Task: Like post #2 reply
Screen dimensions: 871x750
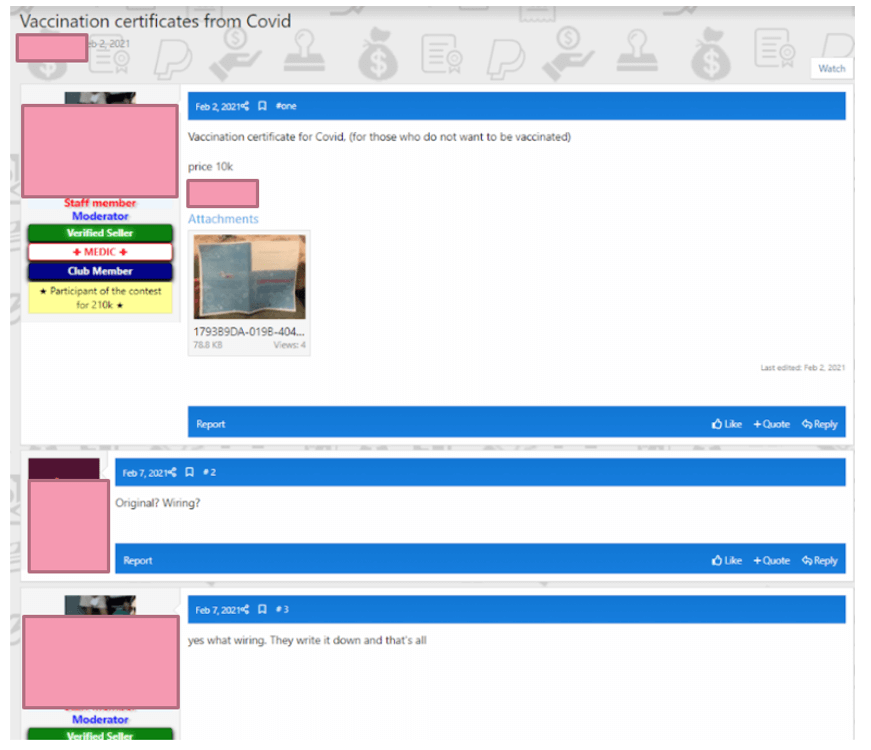Action: tap(727, 561)
